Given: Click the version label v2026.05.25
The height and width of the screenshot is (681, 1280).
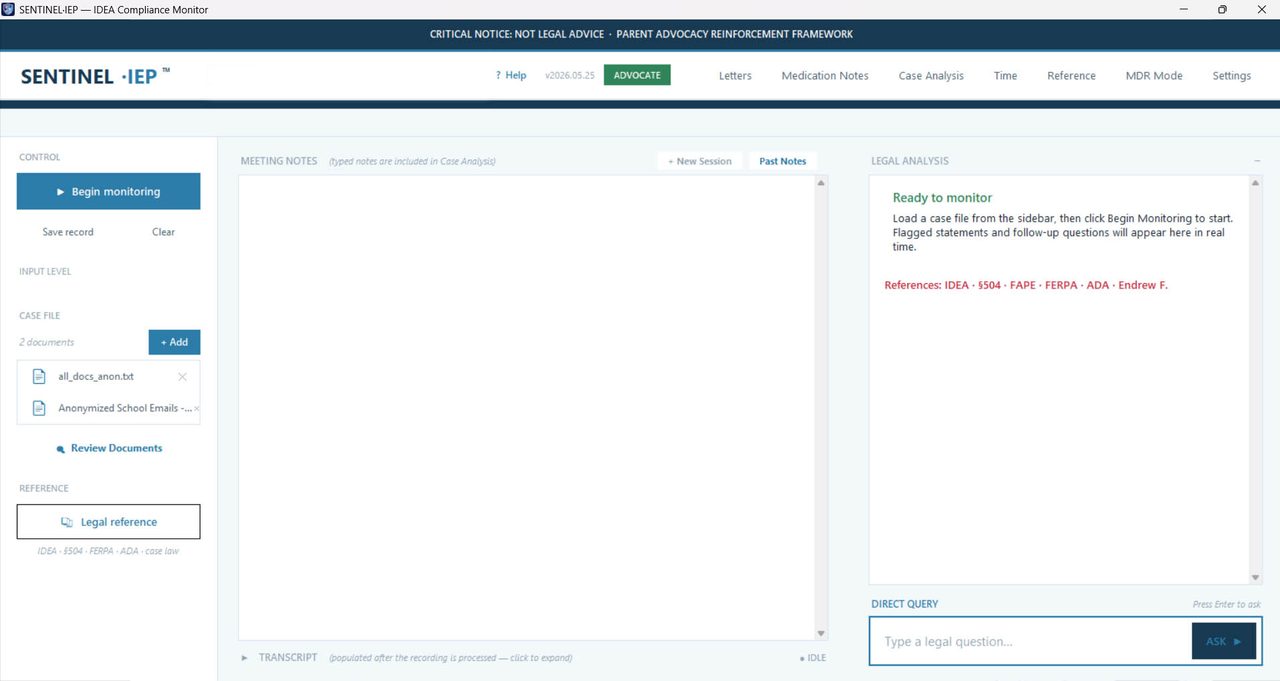Looking at the screenshot, I should [570, 75].
